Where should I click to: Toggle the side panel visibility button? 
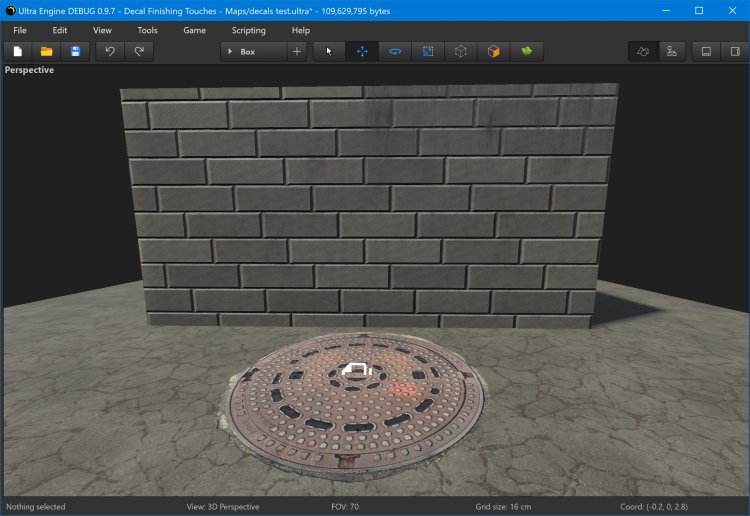(x=735, y=51)
